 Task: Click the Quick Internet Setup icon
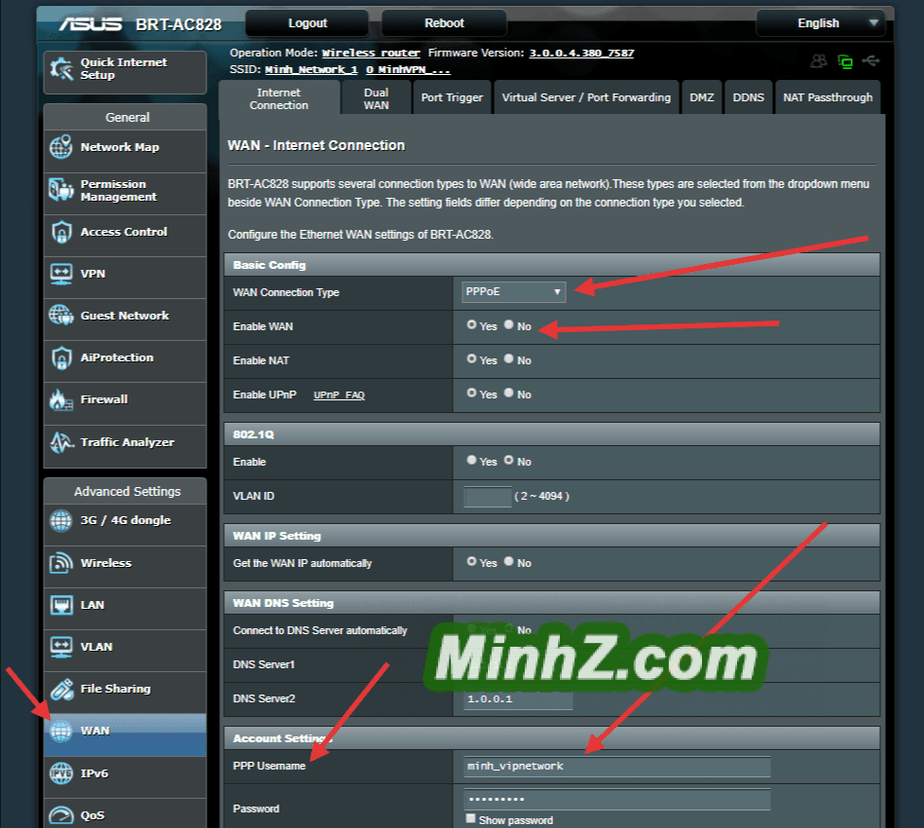[61, 69]
